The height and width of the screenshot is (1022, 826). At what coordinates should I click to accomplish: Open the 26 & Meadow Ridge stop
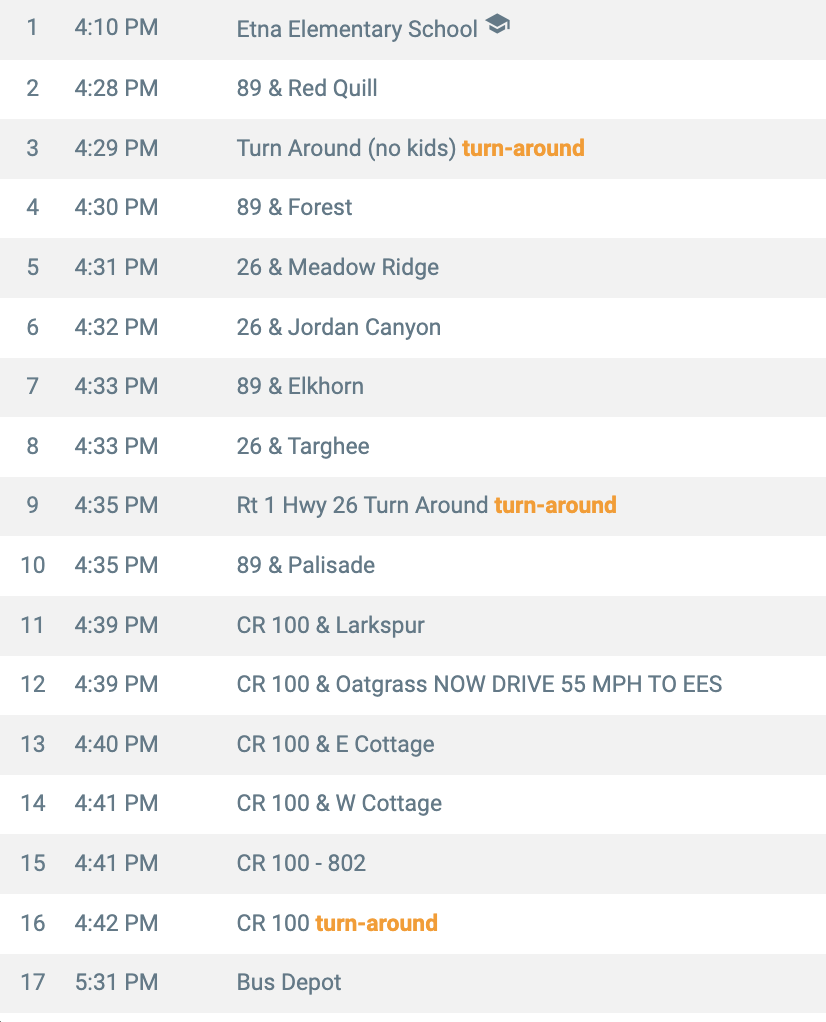point(337,267)
